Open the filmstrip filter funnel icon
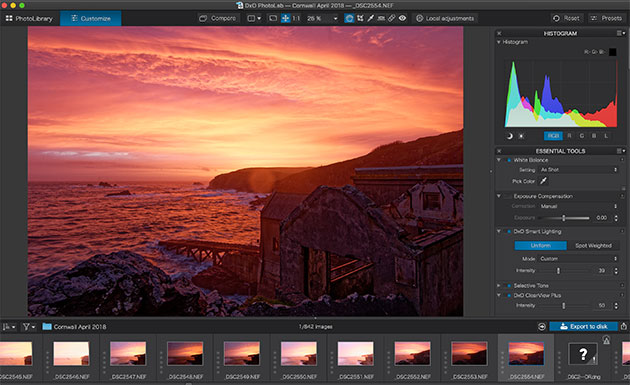This screenshot has width=630, height=385. click(x=29, y=327)
